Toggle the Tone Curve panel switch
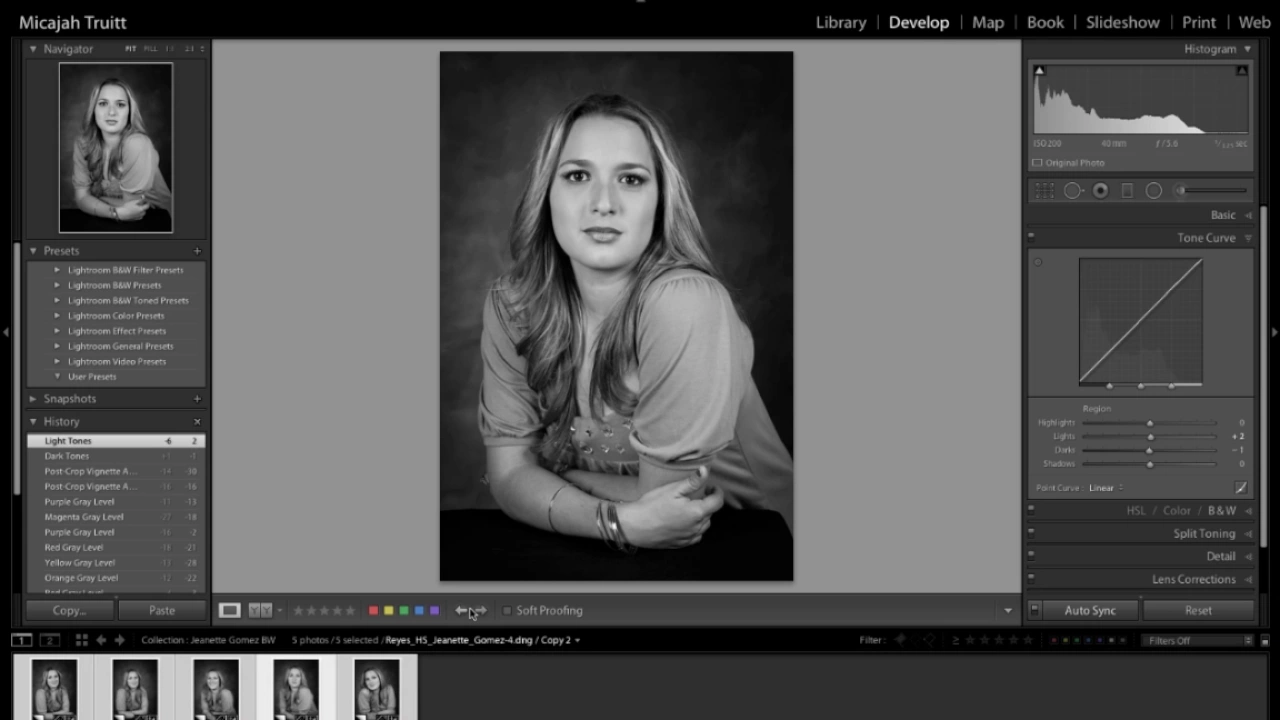The width and height of the screenshot is (1280, 720). [1031, 237]
